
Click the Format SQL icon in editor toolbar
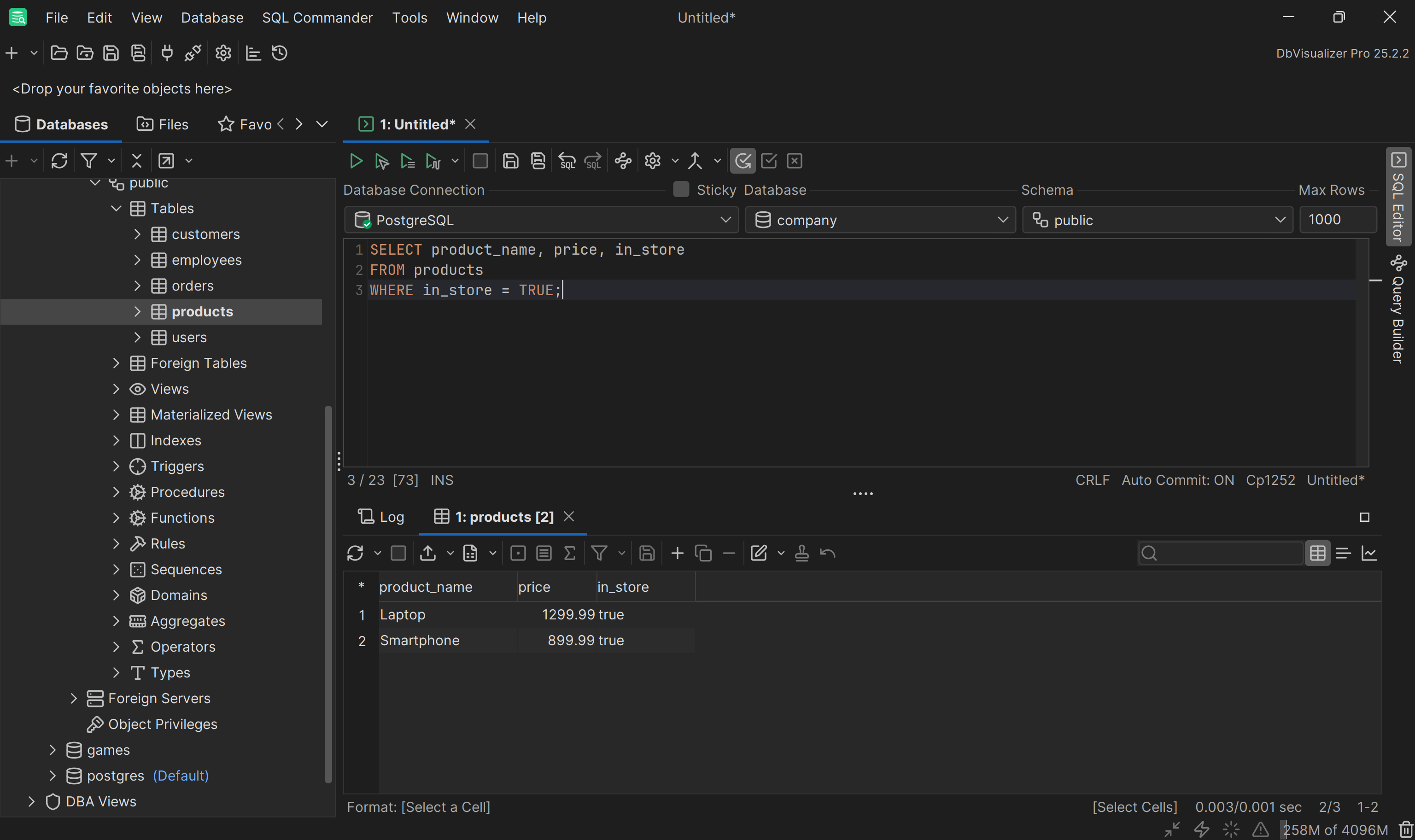[623, 161]
